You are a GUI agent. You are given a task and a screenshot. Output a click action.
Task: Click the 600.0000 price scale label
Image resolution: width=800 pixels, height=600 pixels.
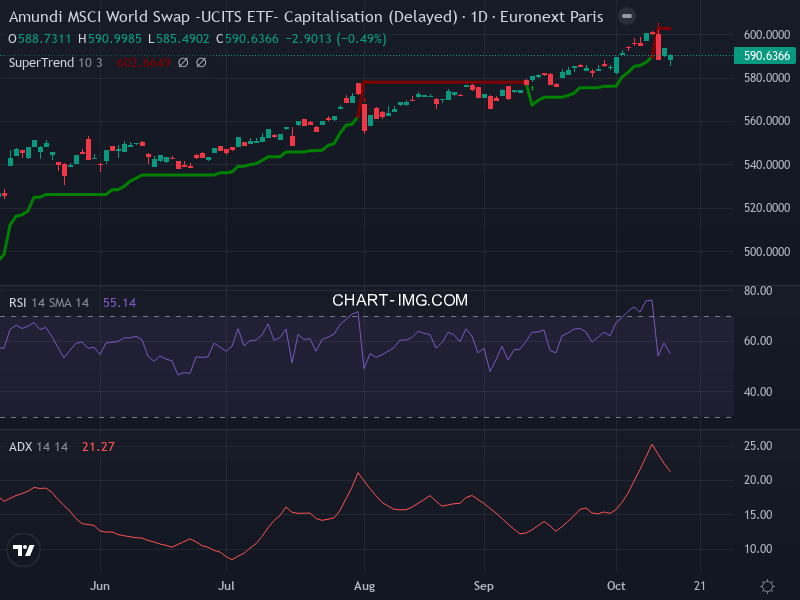(x=767, y=34)
